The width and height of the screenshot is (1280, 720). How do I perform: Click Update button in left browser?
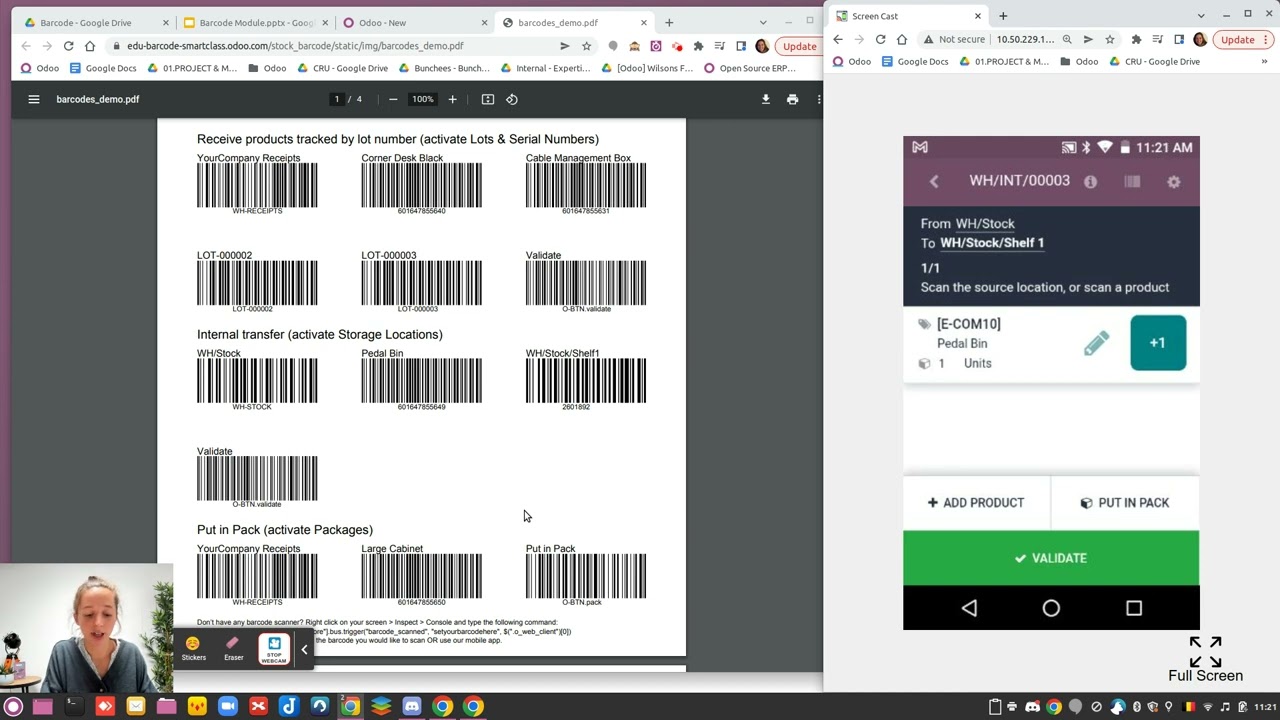(x=799, y=46)
